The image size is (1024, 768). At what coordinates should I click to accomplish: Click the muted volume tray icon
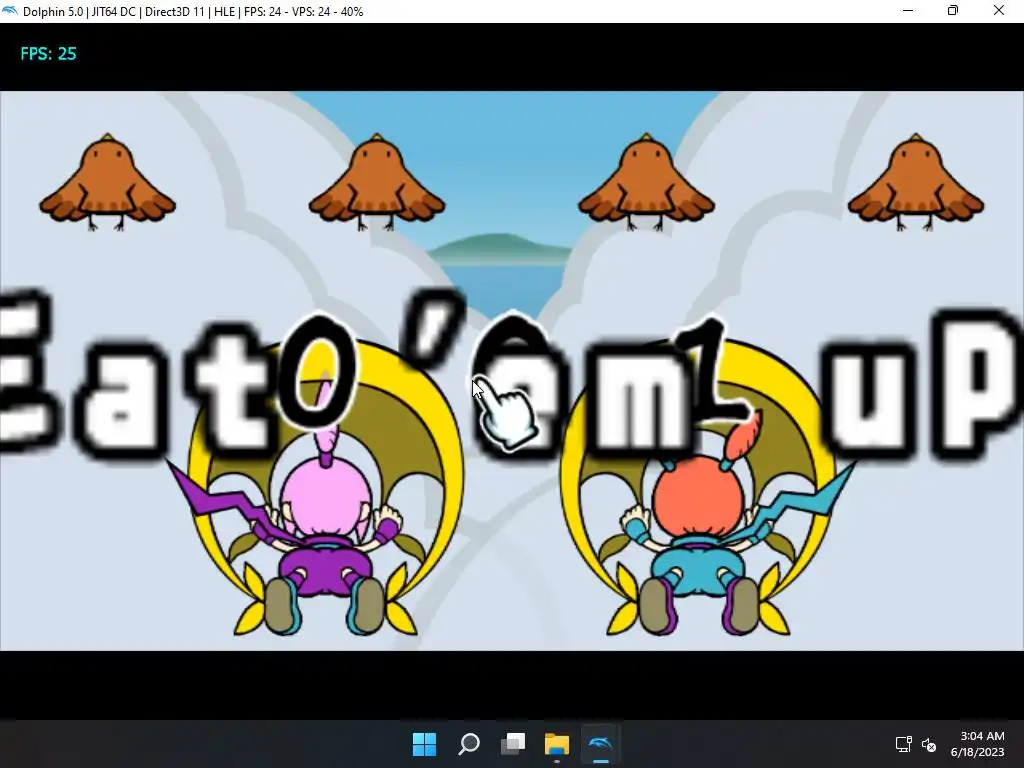[929, 744]
